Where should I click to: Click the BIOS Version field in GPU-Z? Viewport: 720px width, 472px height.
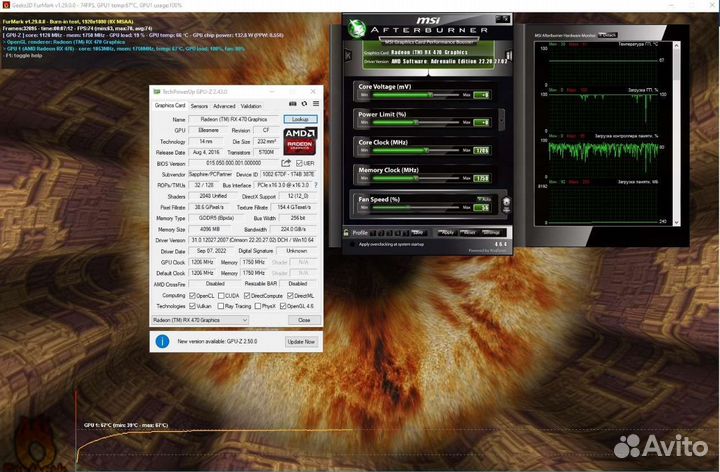click(x=234, y=163)
